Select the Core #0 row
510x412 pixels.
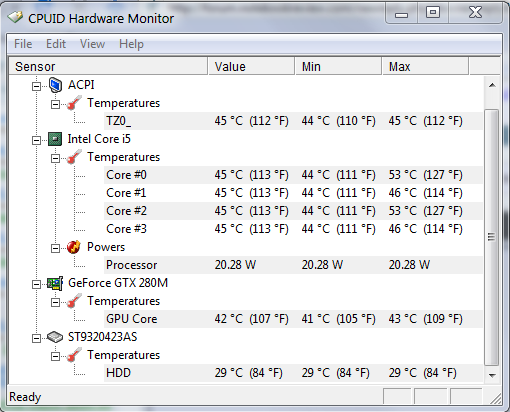pyautogui.click(x=293, y=175)
